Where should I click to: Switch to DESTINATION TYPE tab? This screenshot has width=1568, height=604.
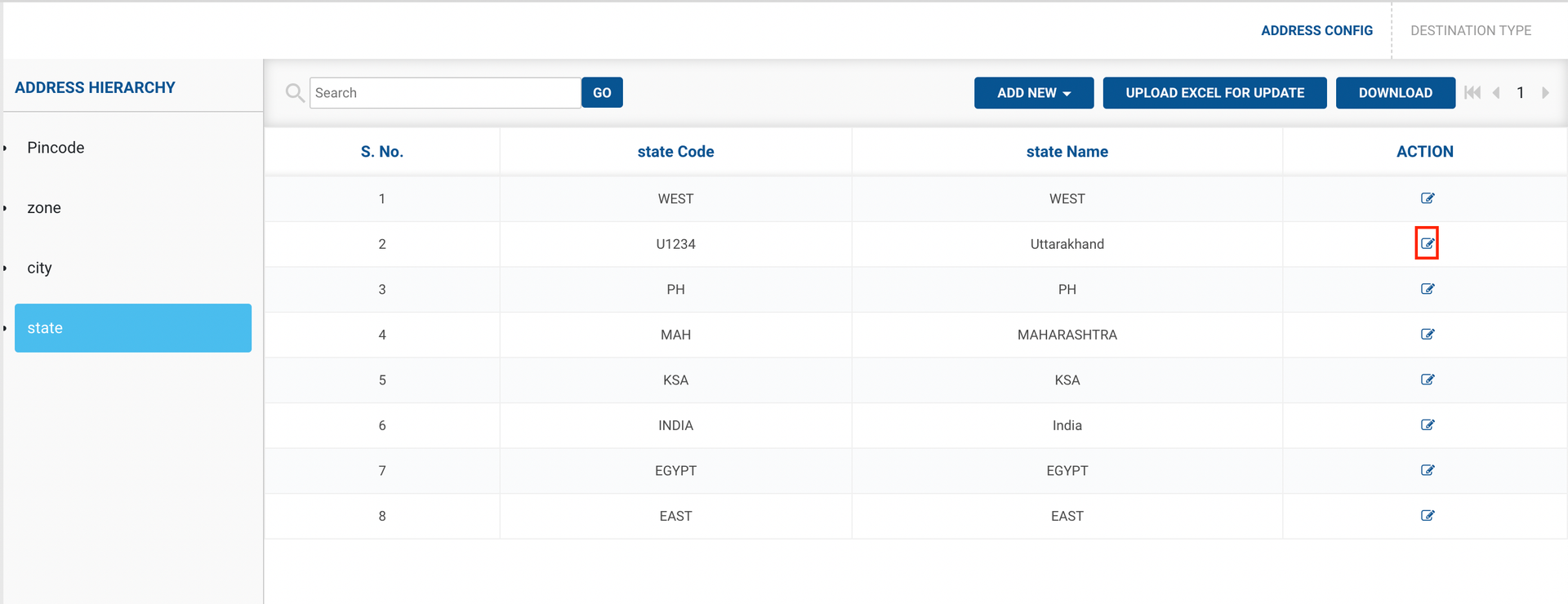pos(1470,30)
